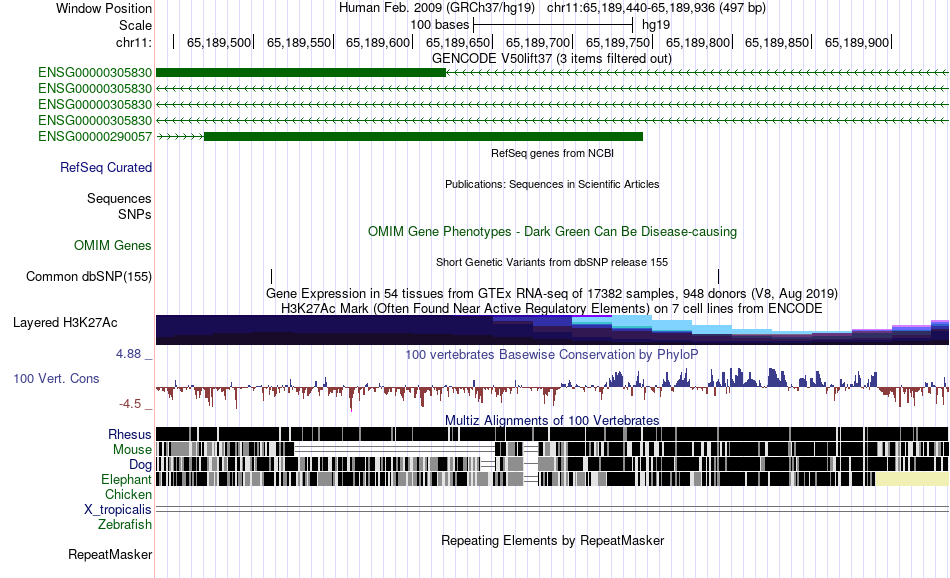Select the Dog alignment label
This screenshot has width=950, height=578.
click(140, 465)
